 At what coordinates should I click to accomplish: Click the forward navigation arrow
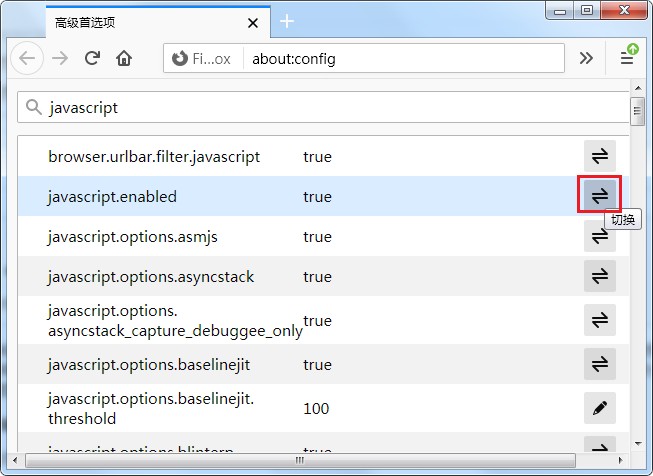(60, 58)
